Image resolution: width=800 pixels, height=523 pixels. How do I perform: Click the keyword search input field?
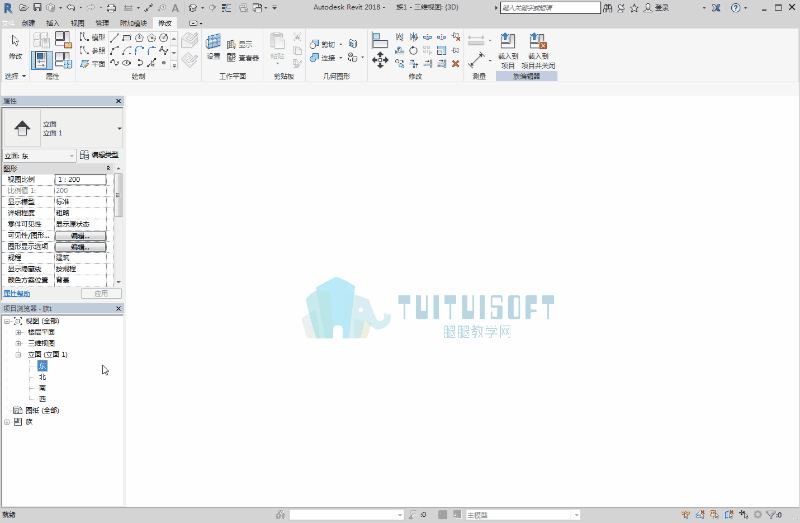550,8
